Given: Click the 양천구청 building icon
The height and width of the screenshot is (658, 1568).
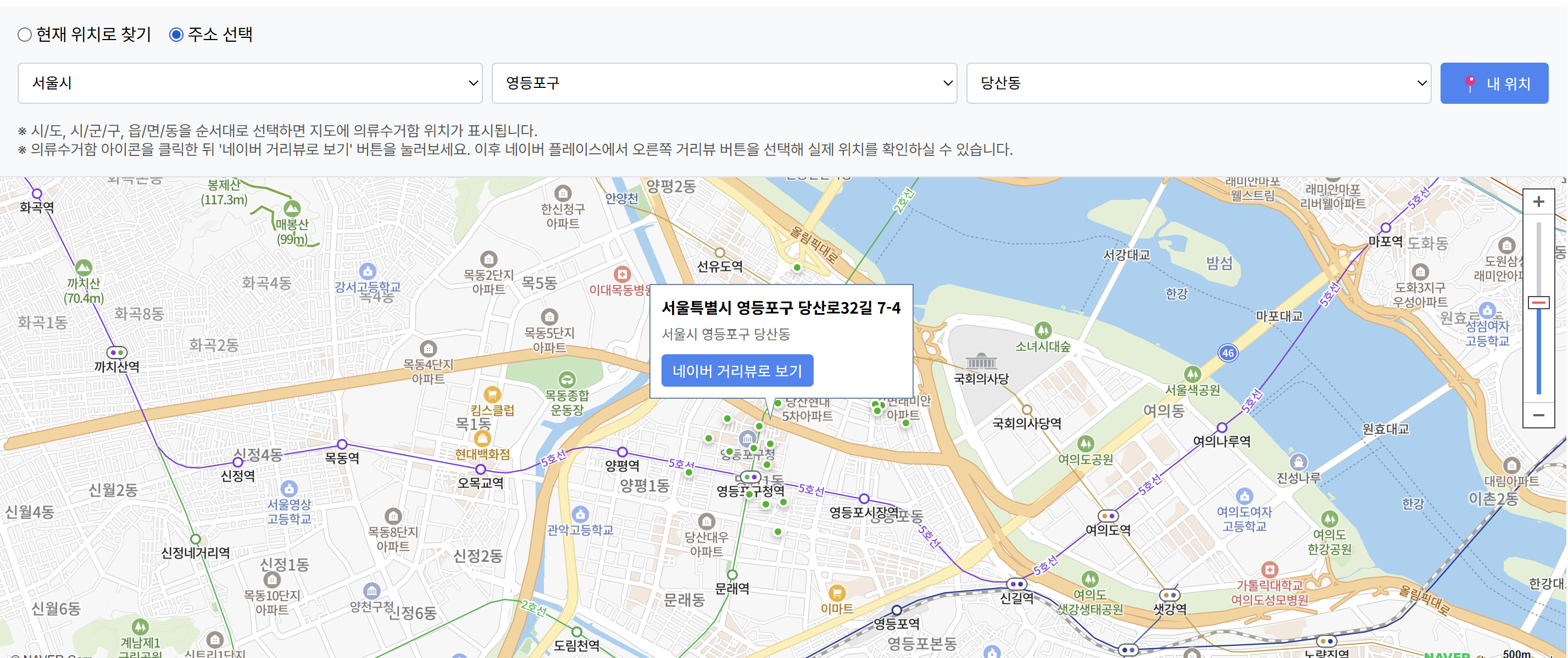Looking at the screenshot, I should tap(371, 590).
